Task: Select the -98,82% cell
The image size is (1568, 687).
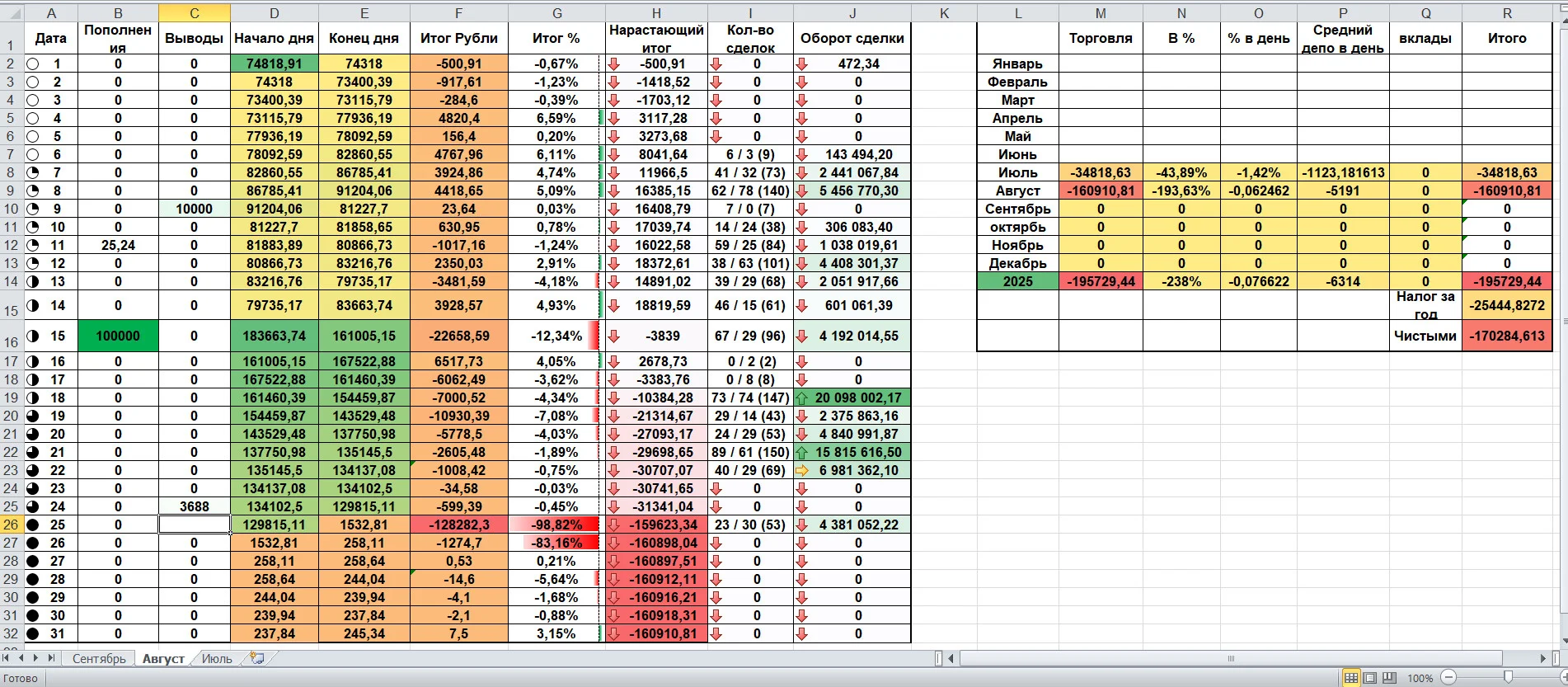Action: click(557, 525)
